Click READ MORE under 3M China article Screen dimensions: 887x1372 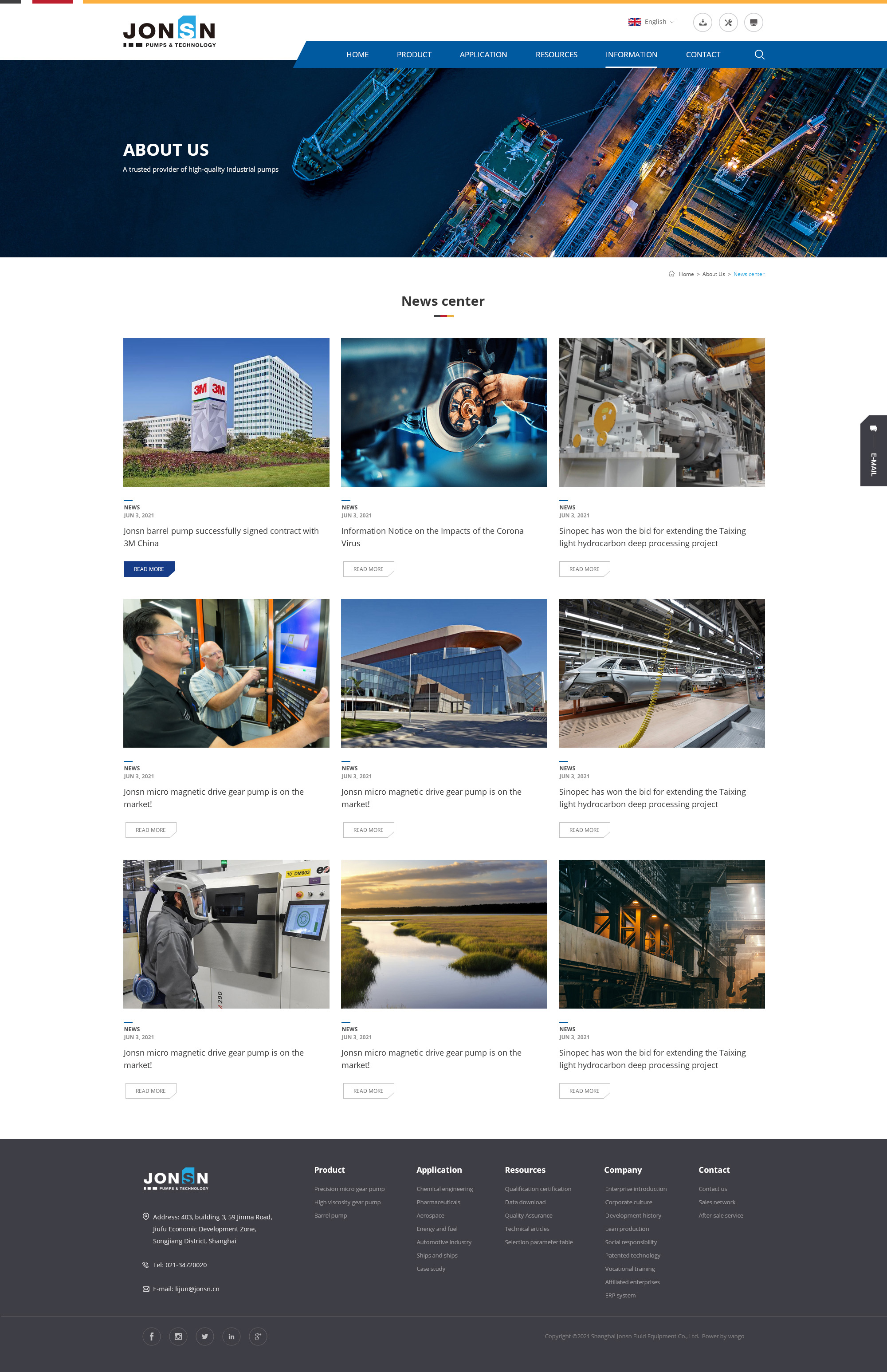(149, 569)
